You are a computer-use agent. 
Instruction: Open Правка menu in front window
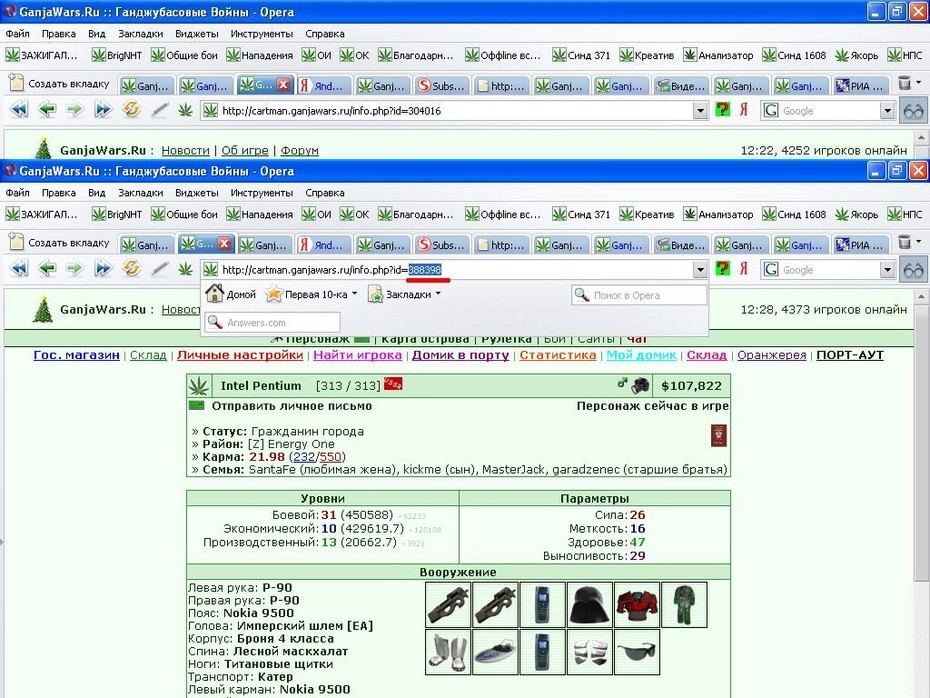59,193
